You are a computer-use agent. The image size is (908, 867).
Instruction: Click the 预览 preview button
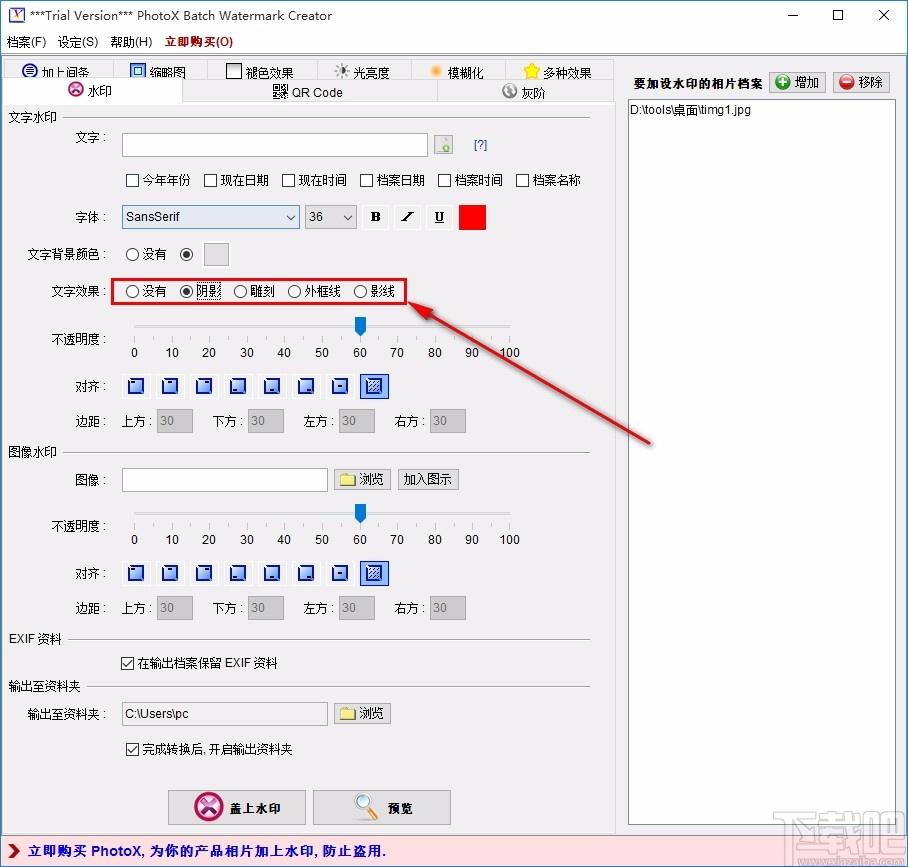pyautogui.click(x=382, y=807)
